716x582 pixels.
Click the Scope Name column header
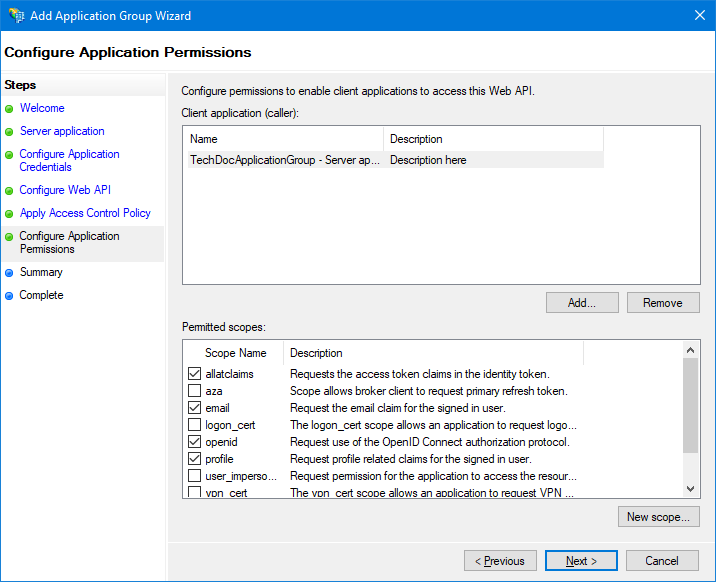pos(235,353)
